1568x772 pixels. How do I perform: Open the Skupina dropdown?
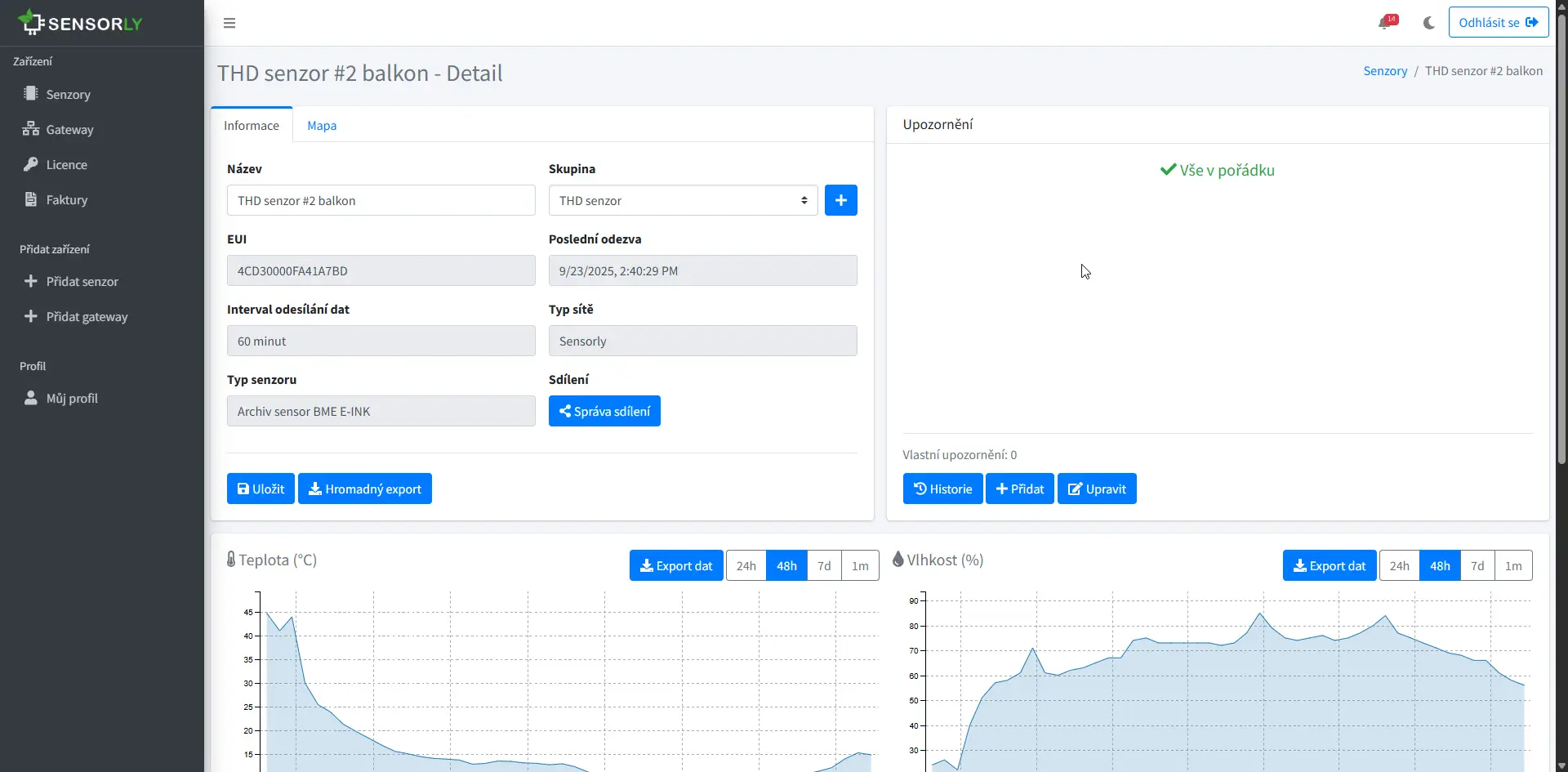point(684,200)
